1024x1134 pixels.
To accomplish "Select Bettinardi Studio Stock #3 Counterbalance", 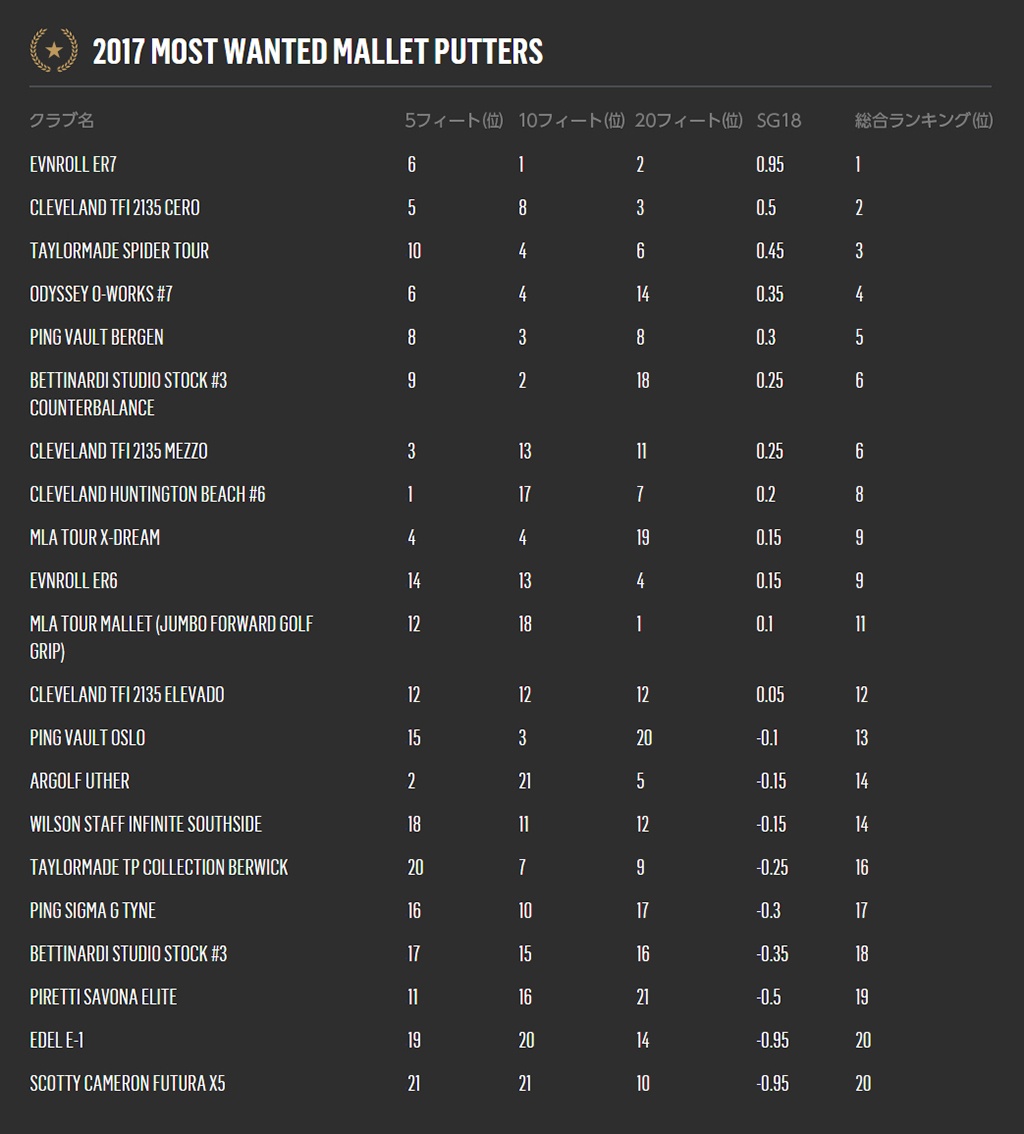I will click(x=128, y=394).
